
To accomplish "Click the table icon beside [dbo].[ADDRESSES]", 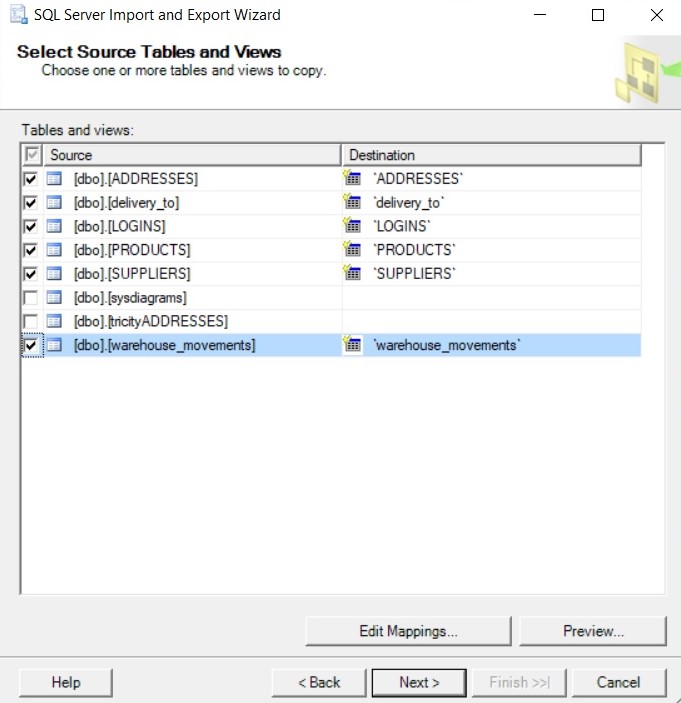I will [x=54, y=179].
